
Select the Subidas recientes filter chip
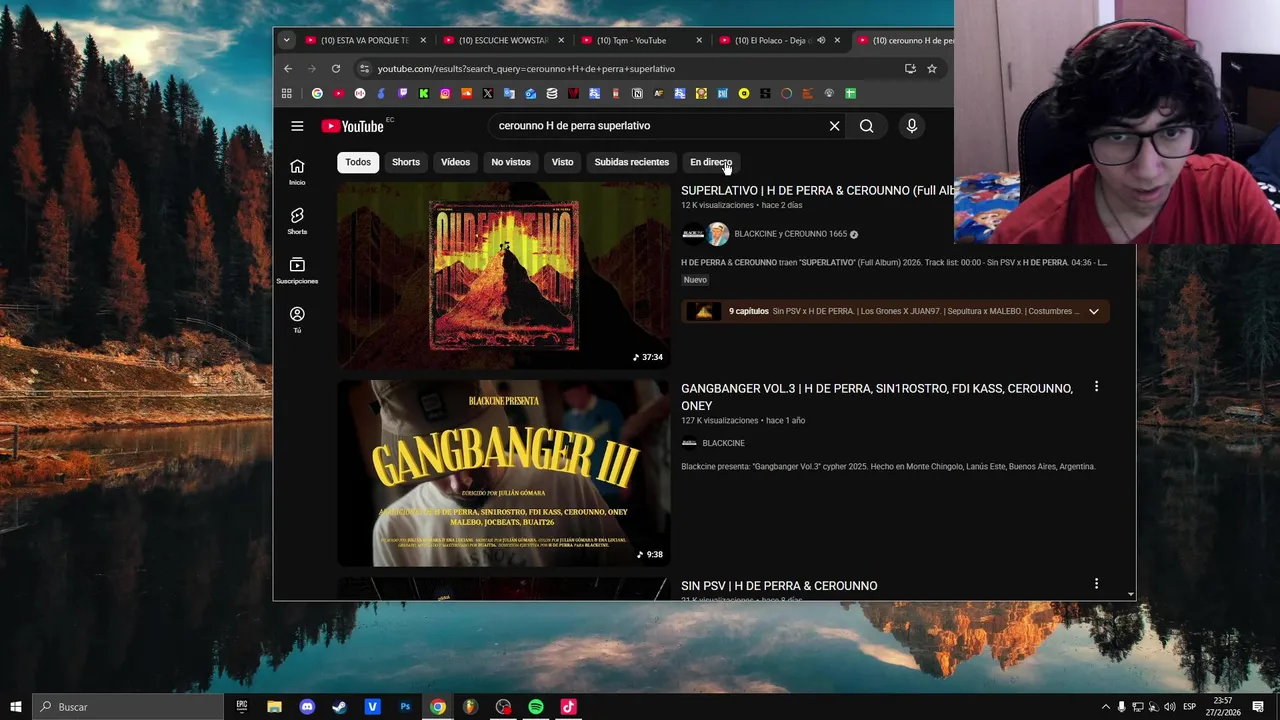pos(631,162)
